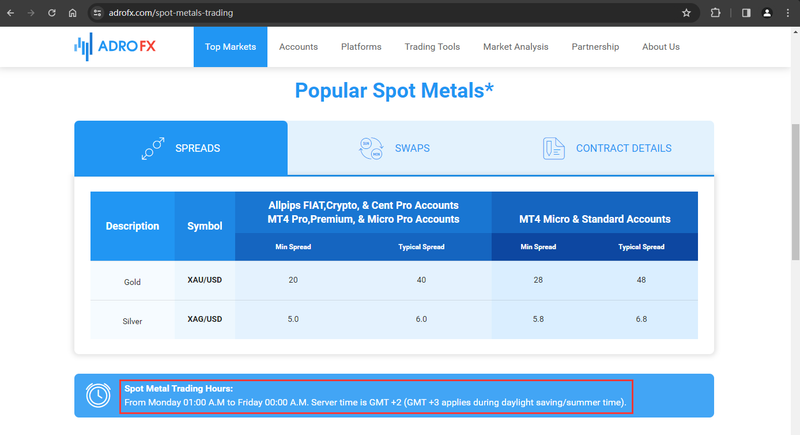800x435 pixels.
Task: Click the Popular Spot Metals* heading
Action: (394, 91)
